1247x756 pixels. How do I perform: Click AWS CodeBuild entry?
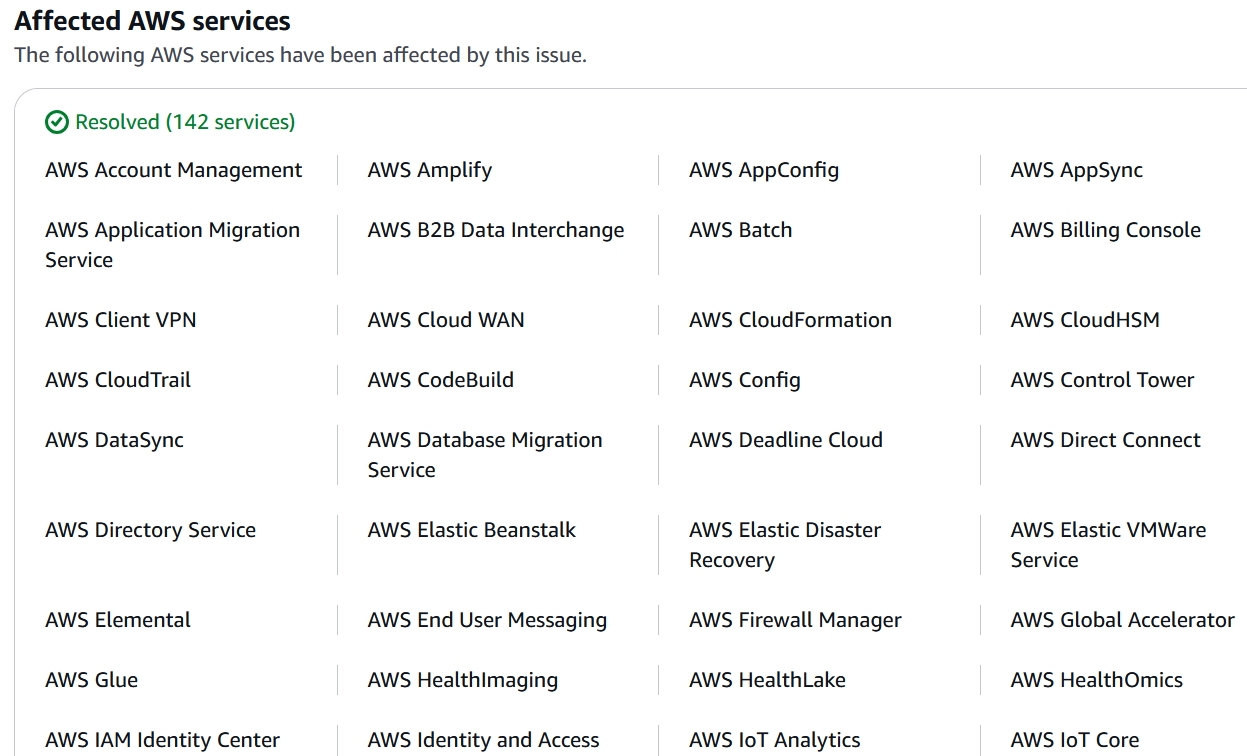440,380
